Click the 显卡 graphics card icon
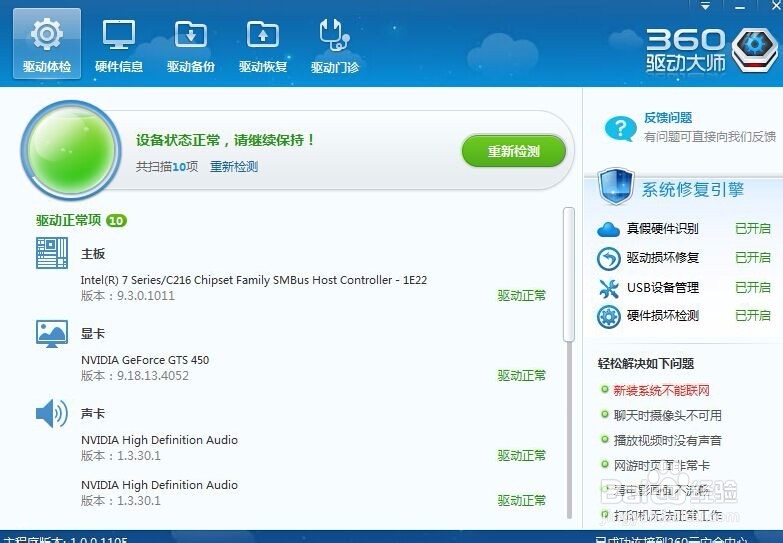Screen dimensions: 783x543 52,334
